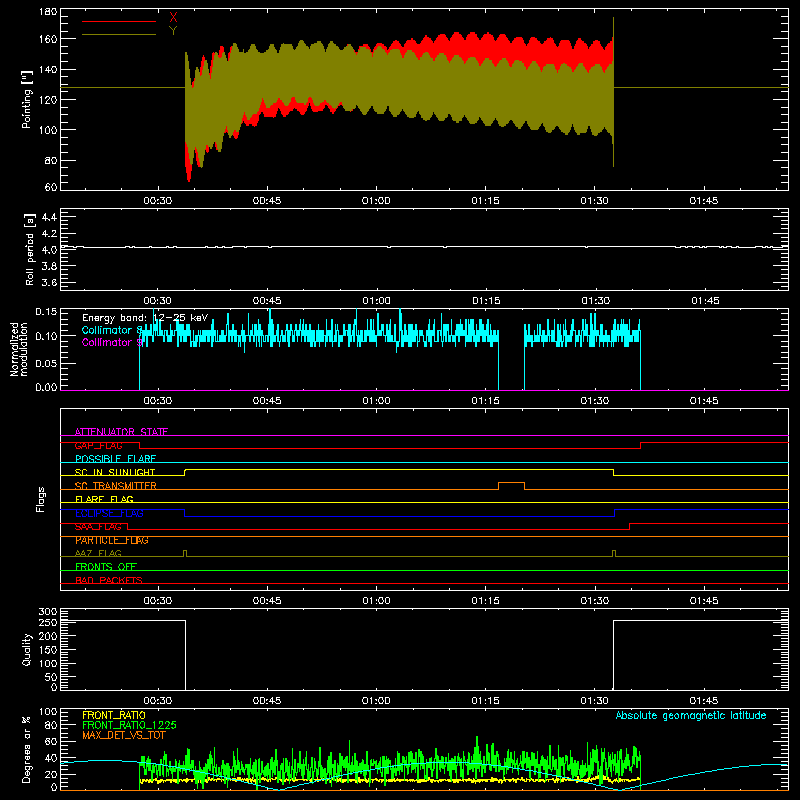Click the orange 'MAX_DET_VS_TOT' legend label

click(x=124, y=735)
